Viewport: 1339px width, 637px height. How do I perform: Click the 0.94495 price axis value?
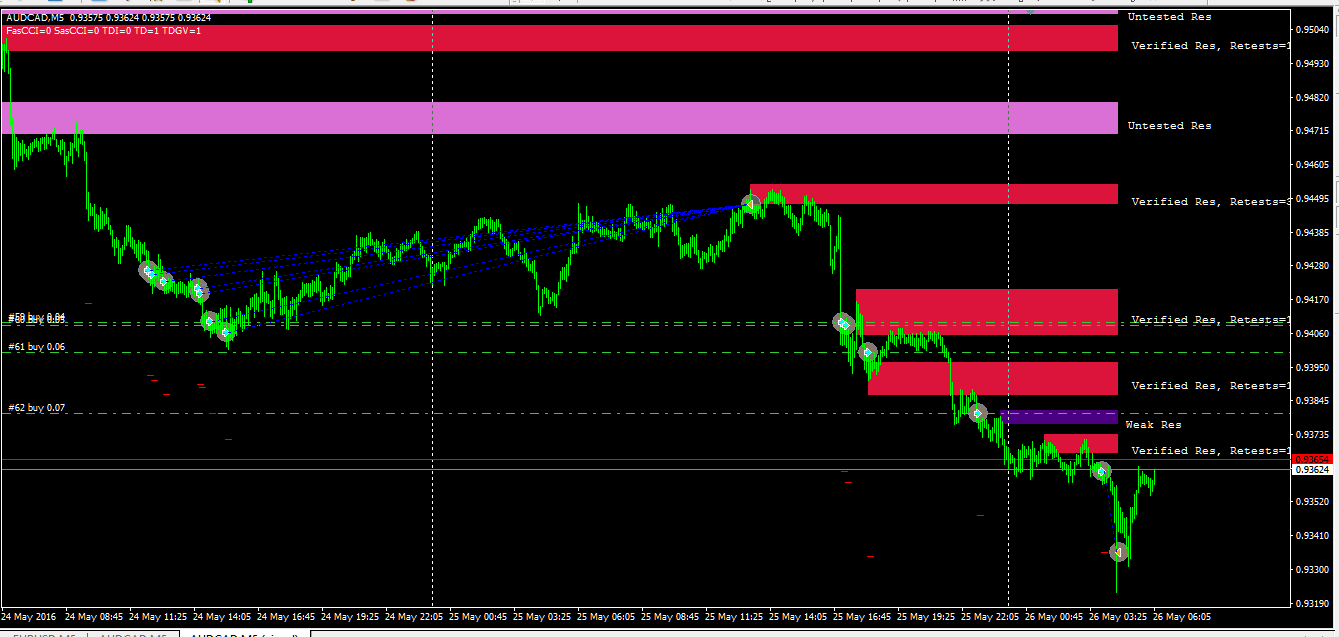(1312, 199)
